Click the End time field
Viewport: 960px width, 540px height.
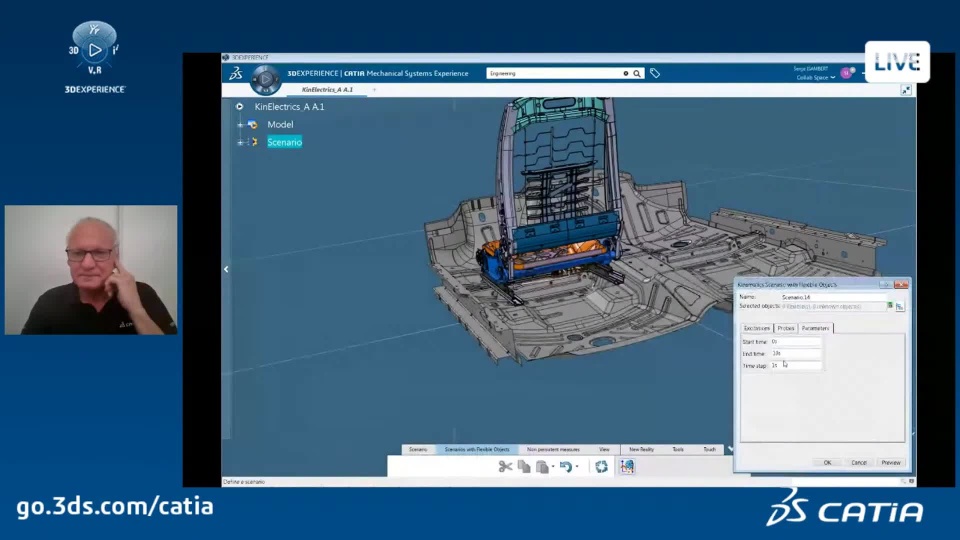click(795, 353)
